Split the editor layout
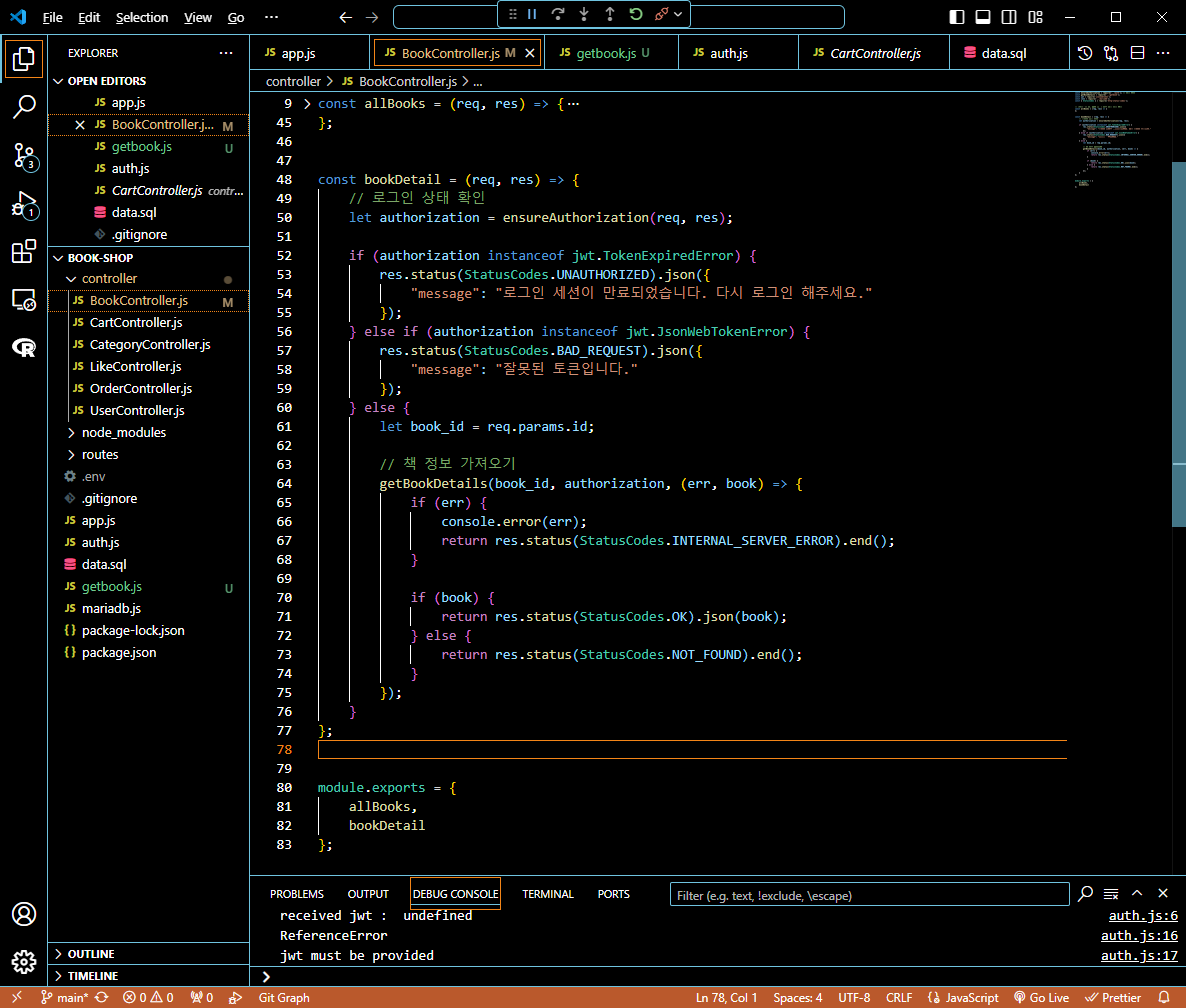 [1137, 53]
